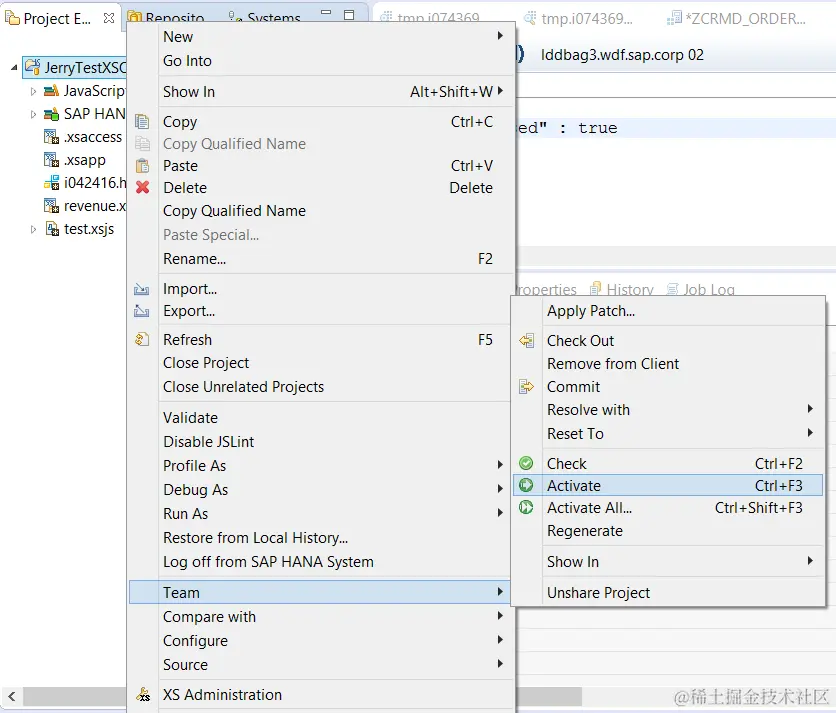This screenshot has width=836, height=713.
Task: Click the green Activate icon
Action: [x=526, y=485]
